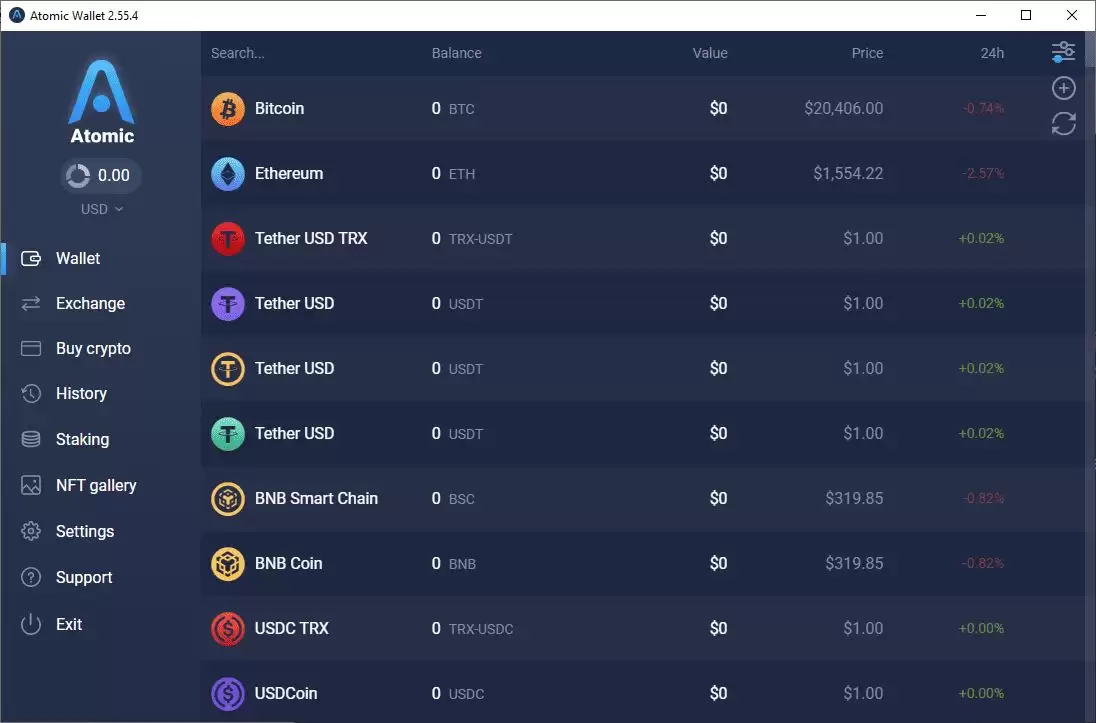Select the NFT gallery picture icon
Image resolution: width=1096 pixels, height=723 pixels.
coord(29,485)
